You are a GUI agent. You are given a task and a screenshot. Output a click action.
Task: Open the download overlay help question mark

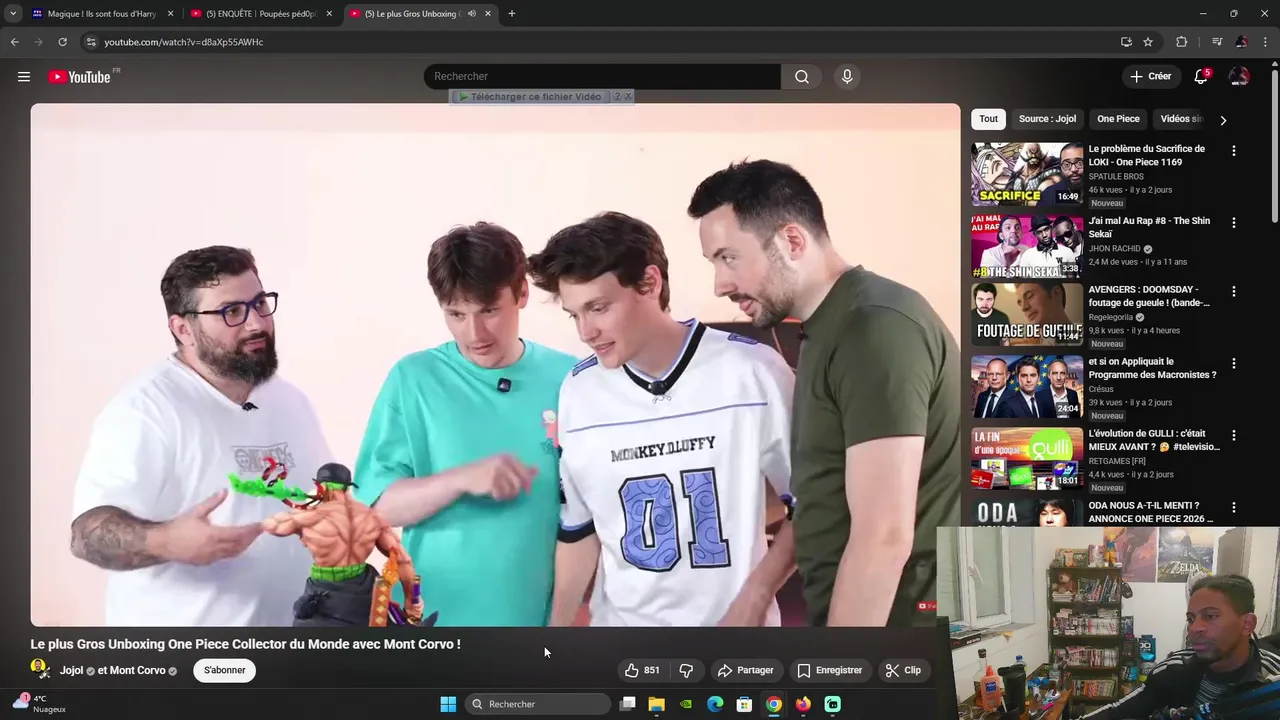click(x=617, y=96)
